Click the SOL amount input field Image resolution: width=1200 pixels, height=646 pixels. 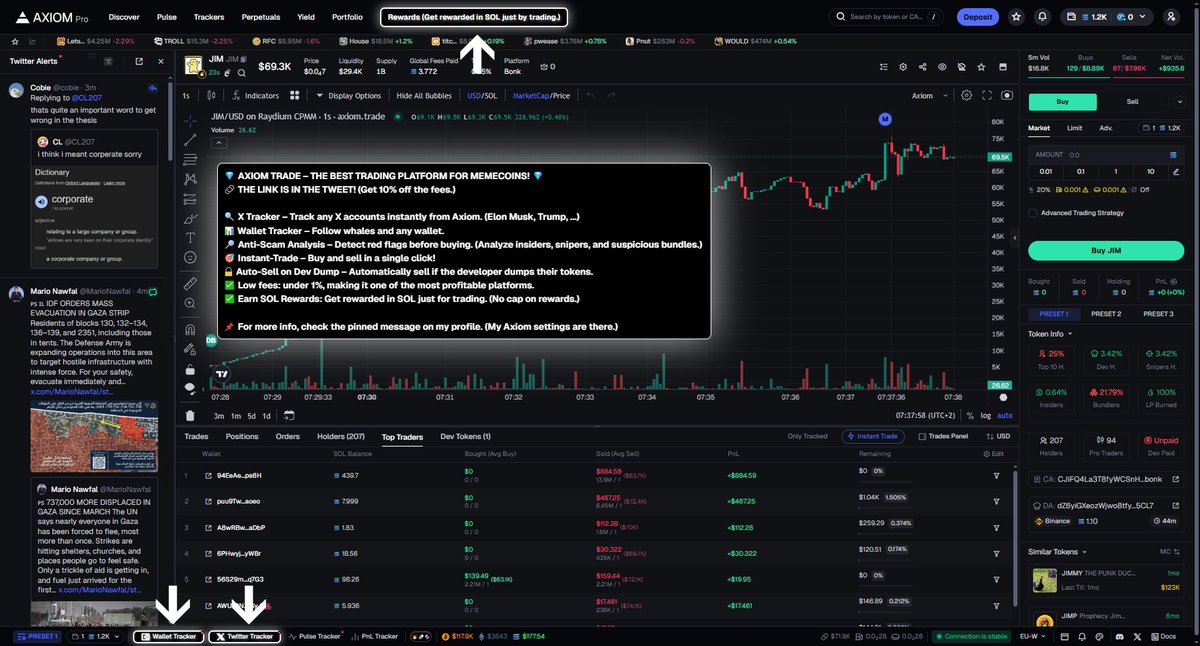click(x=1106, y=155)
